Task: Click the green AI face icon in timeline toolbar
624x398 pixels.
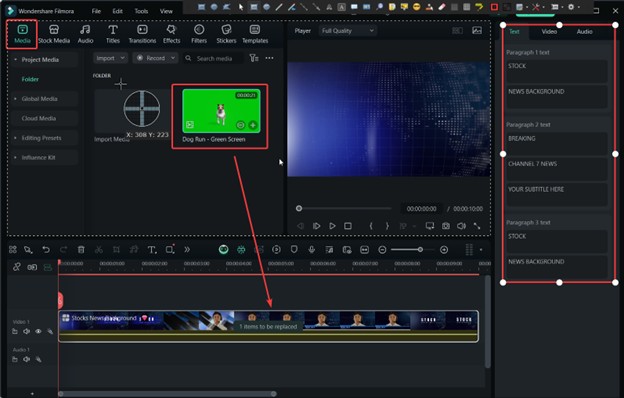Action: click(x=224, y=250)
